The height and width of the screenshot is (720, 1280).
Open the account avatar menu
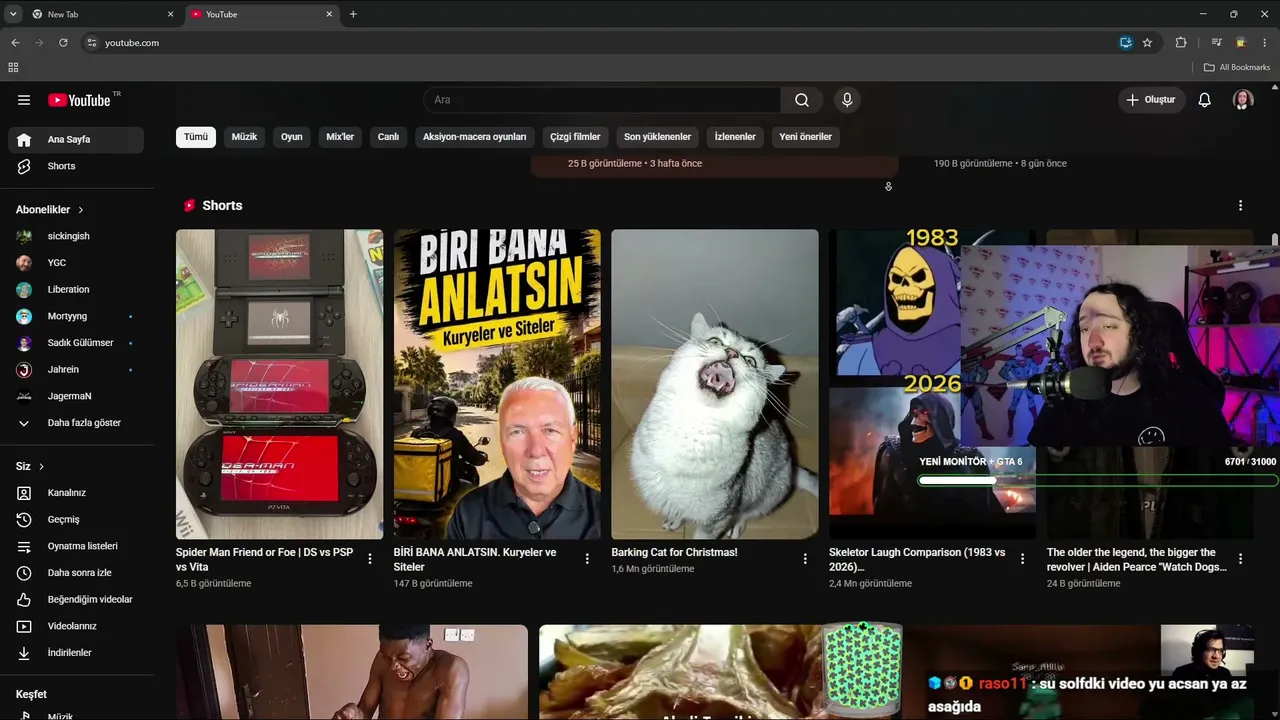[1243, 100]
